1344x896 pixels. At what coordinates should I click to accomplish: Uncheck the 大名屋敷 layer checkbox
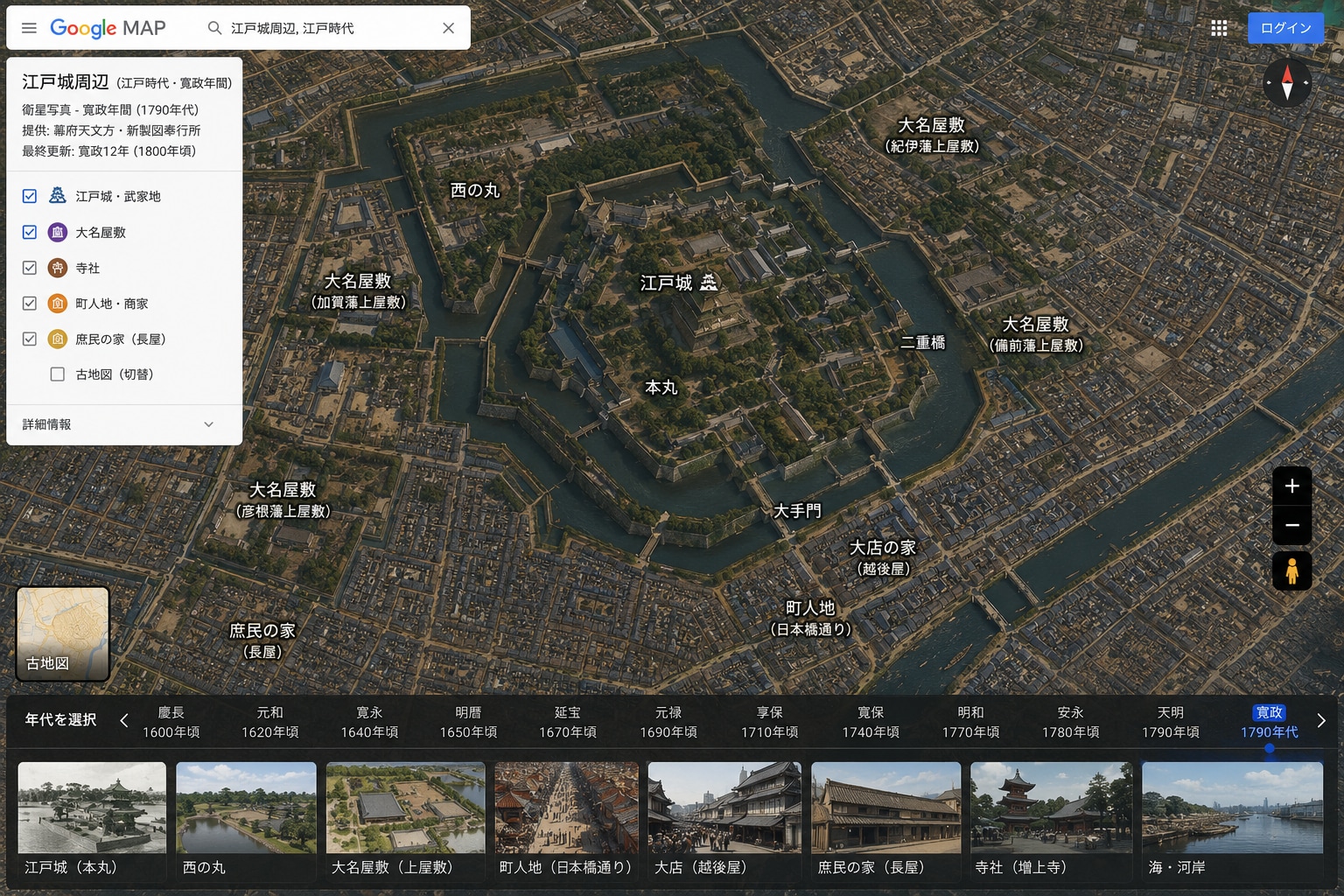pos(30,232)
